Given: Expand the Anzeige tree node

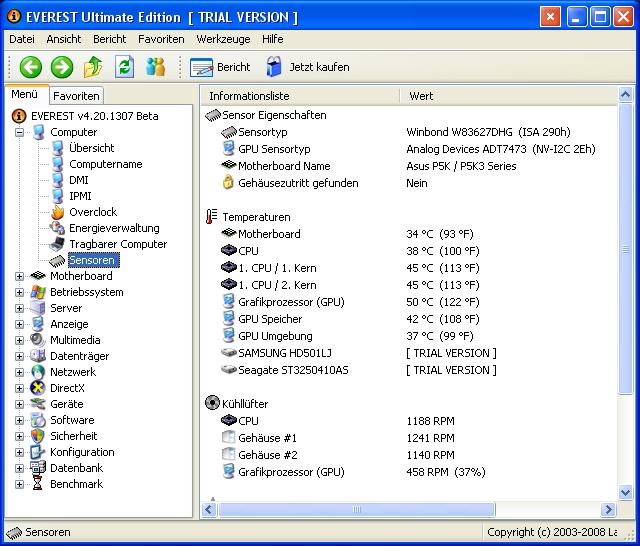Looking at the screenshot, I should (19, 324).
